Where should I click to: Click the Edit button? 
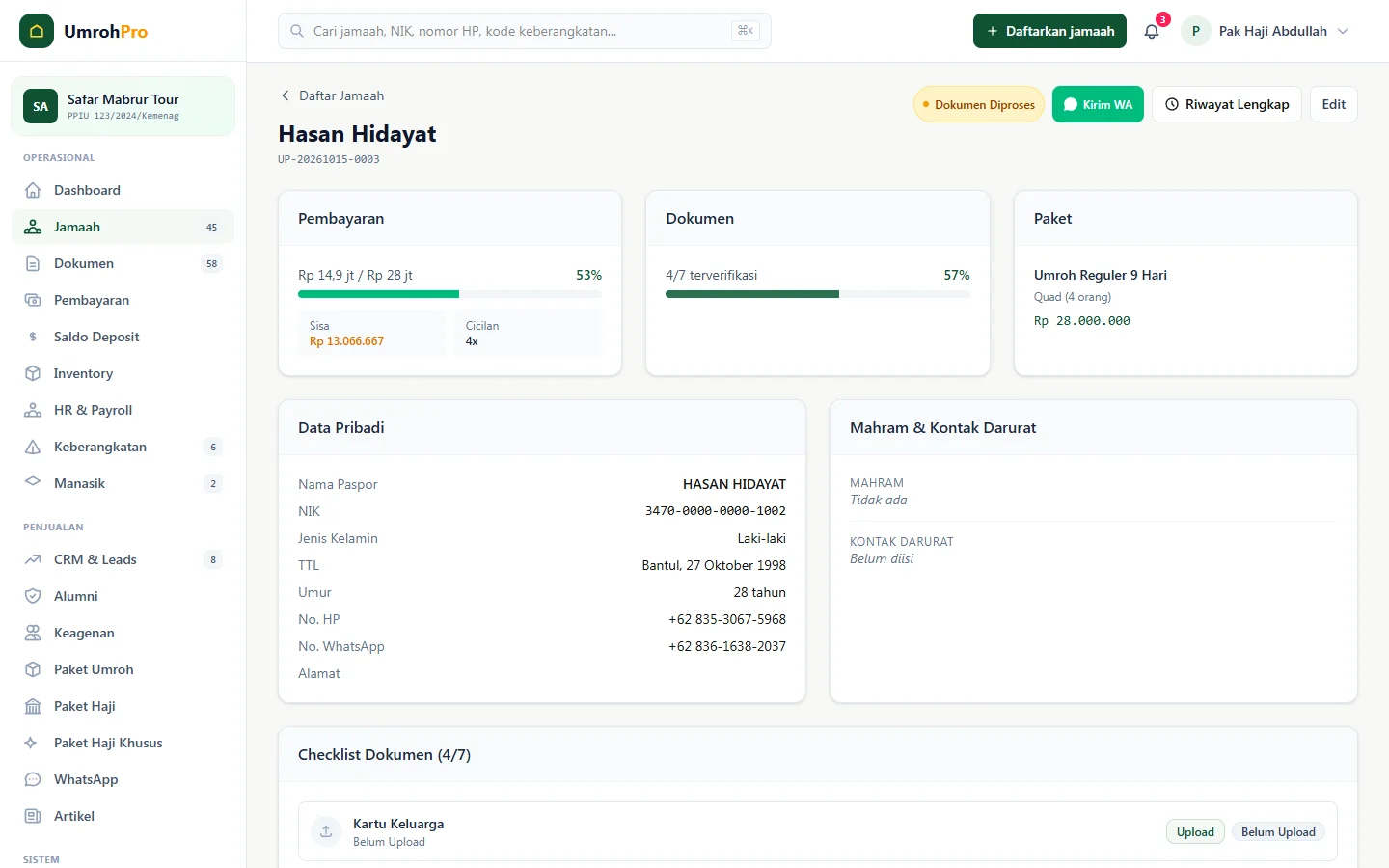pyautogui.click(x=1334, y=104)
